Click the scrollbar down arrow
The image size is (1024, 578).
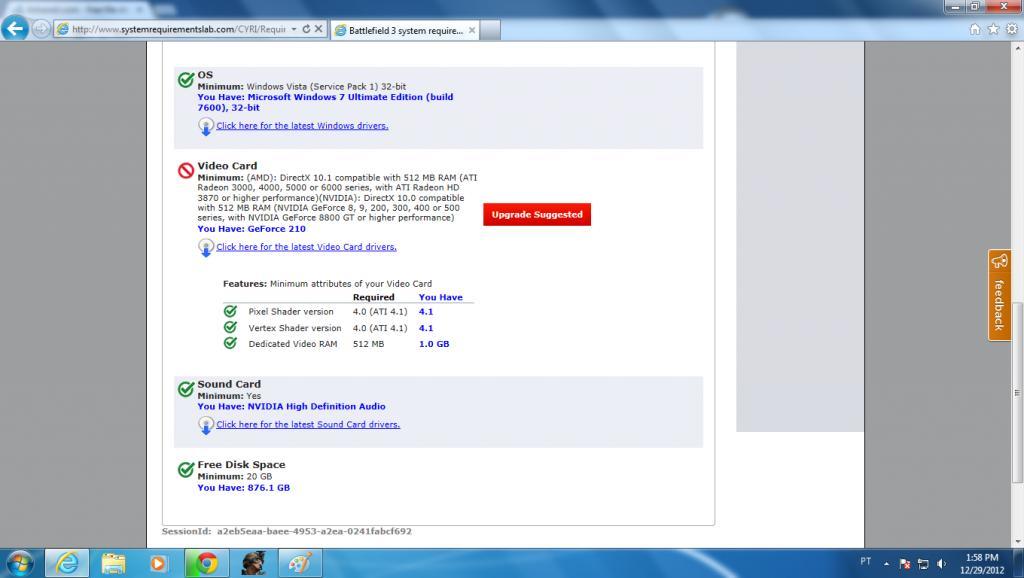point(1017,541)
